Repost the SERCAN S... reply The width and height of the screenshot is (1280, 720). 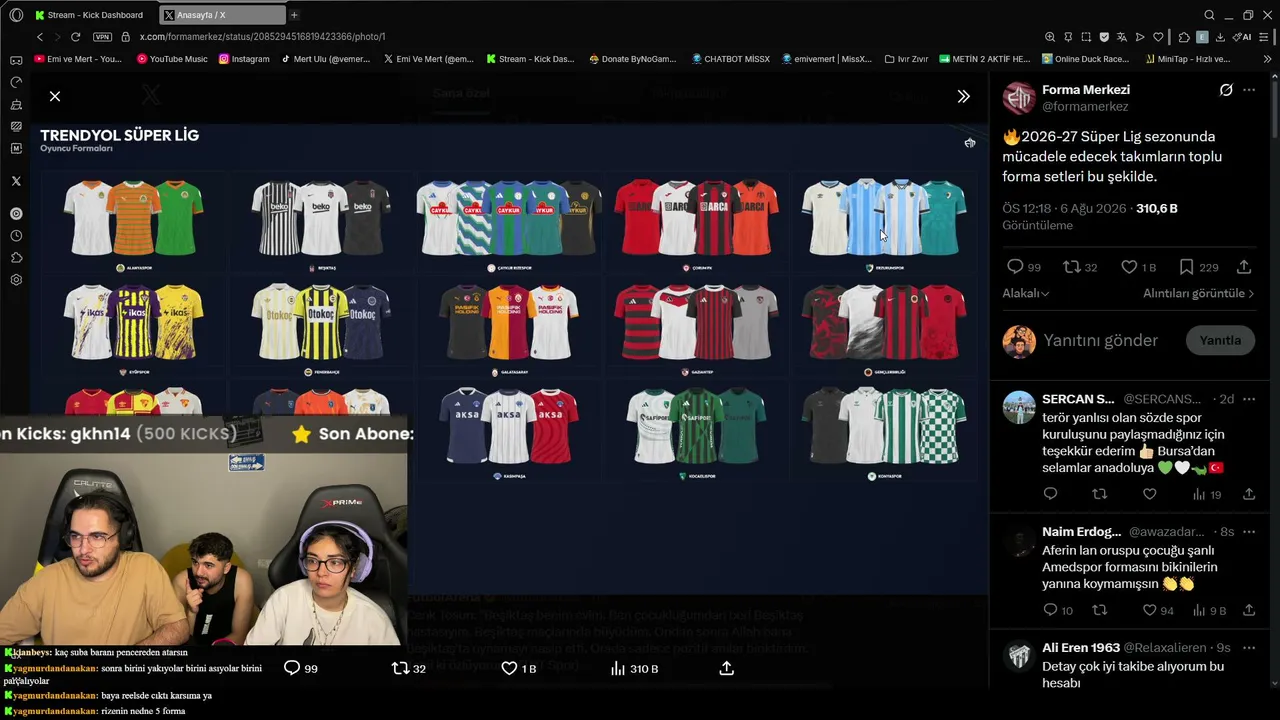tap(1100, 494)
